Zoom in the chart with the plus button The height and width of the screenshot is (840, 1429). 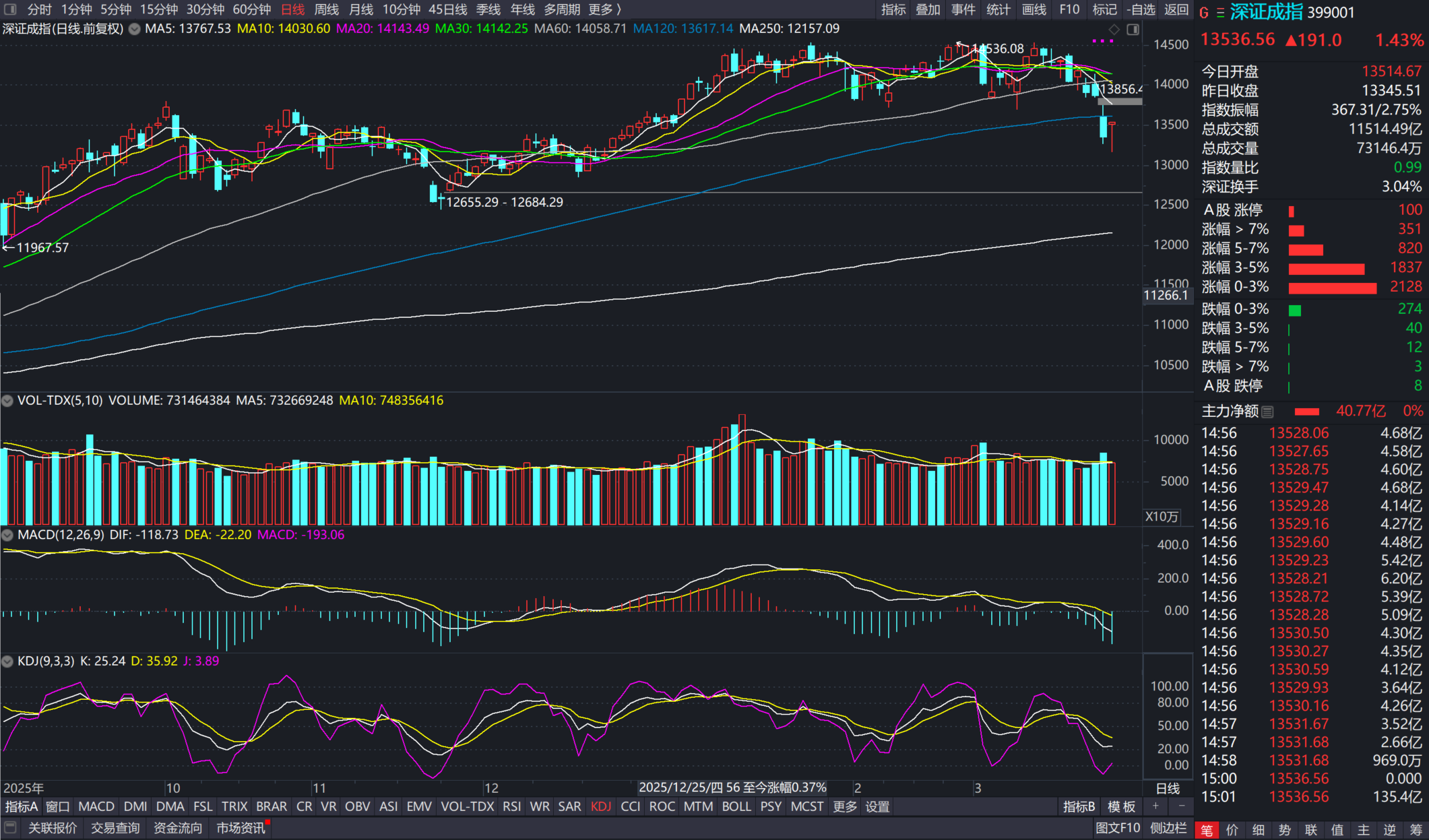coord(1155,806)
